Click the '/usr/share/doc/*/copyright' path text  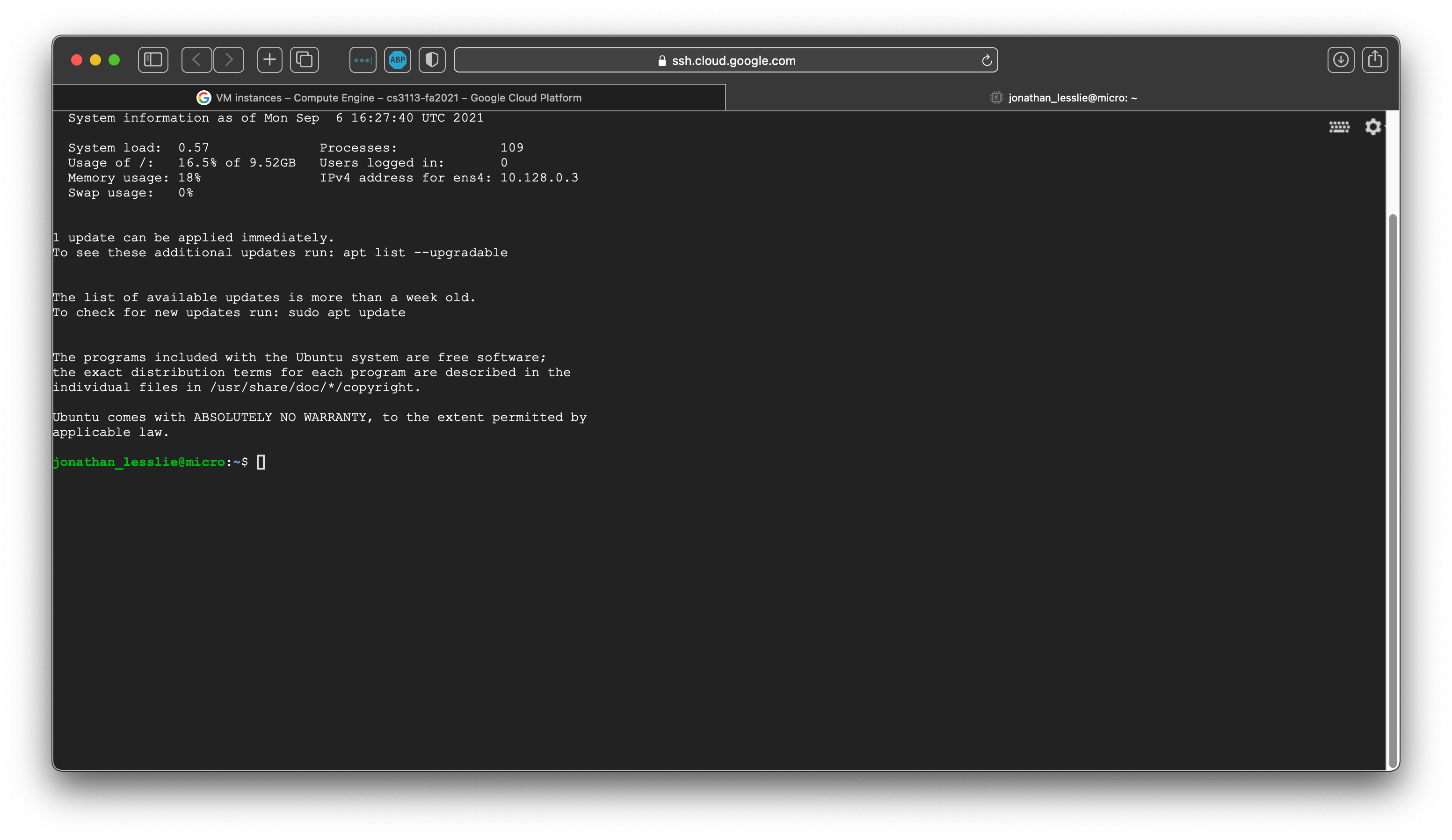click(312, 387)
